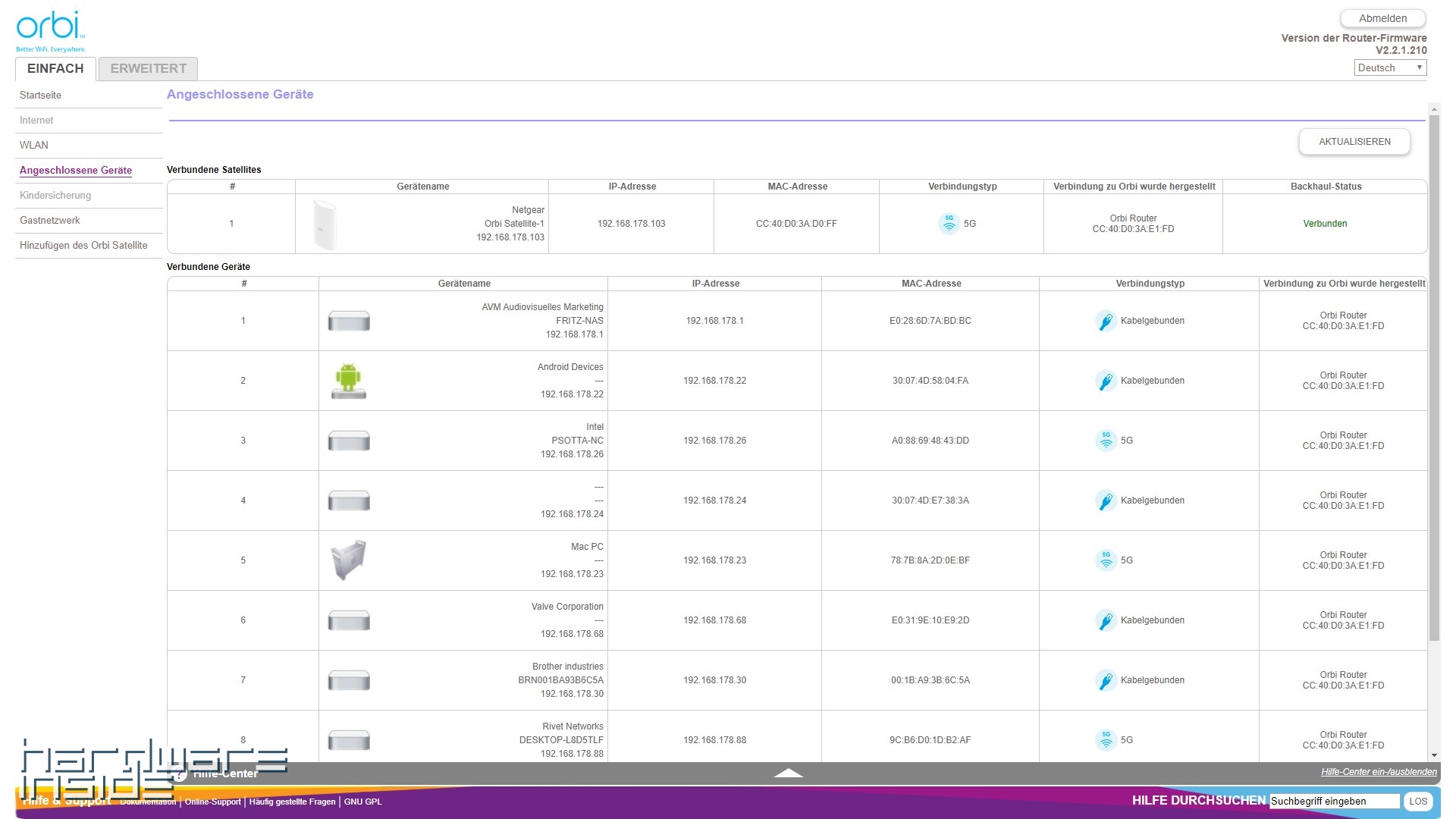Click wired connection icon for FRITZ-NAS
The image size is (1456, 819).
coord(1106,321)
